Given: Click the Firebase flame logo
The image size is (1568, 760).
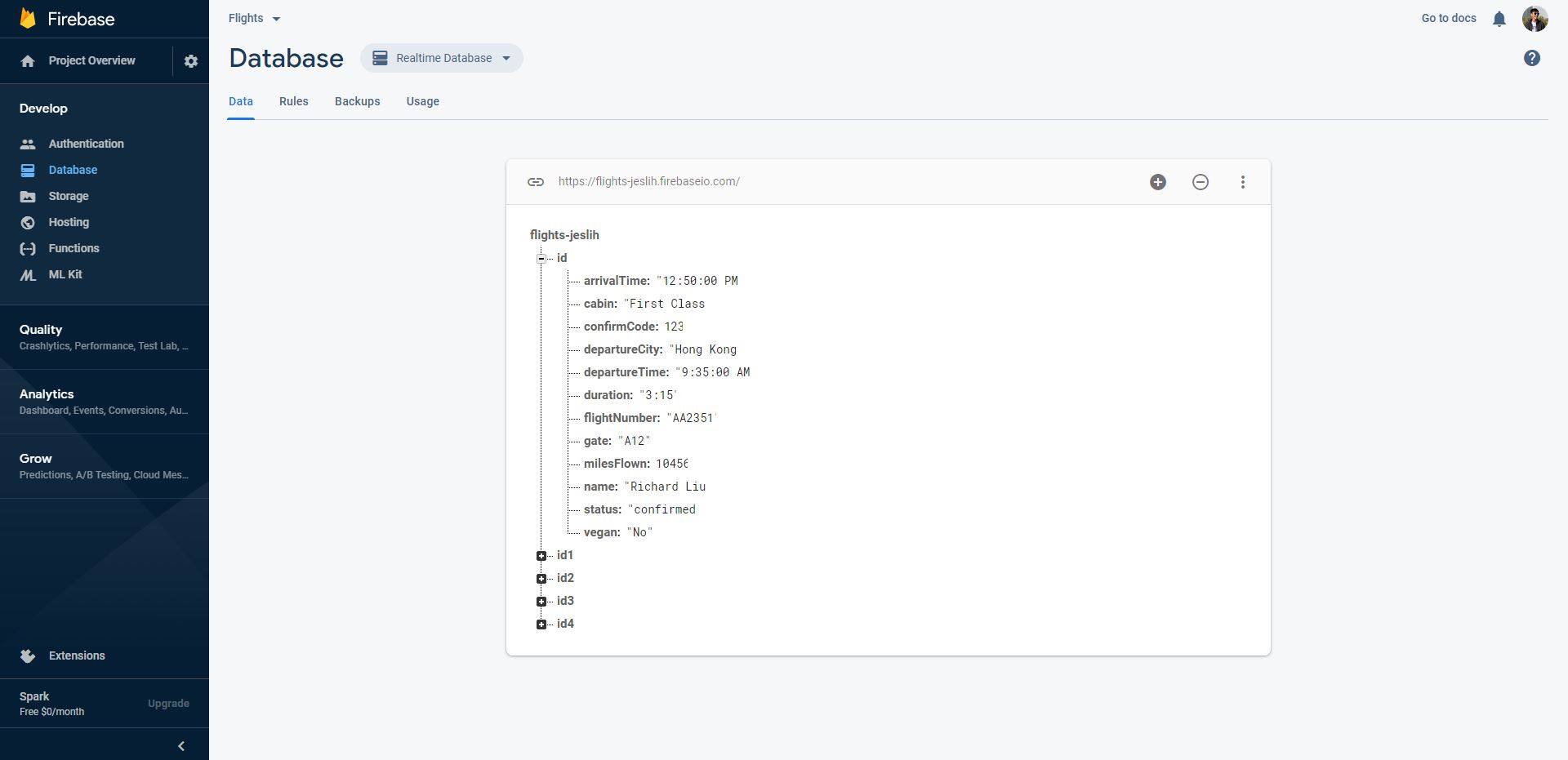Looking at the screenshot, I should click(x=28, y=18).
